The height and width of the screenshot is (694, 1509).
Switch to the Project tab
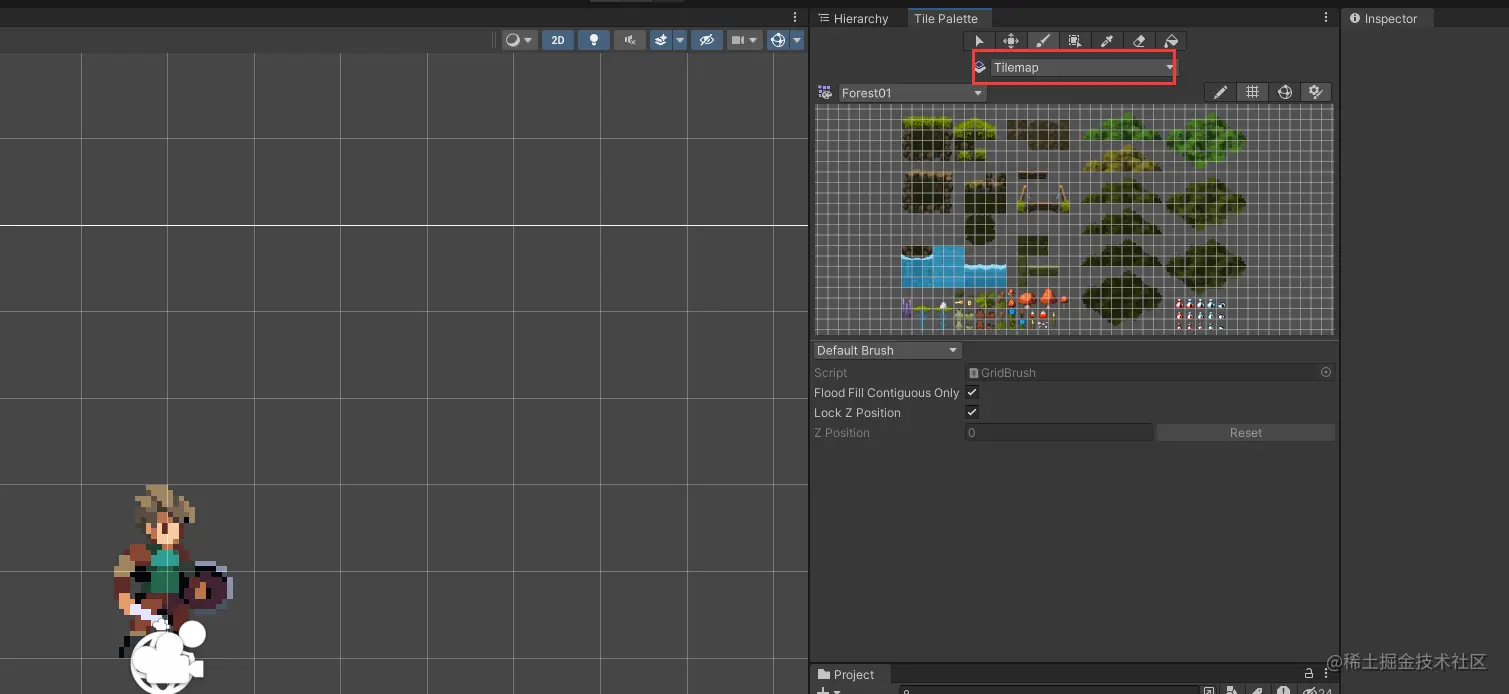846,674
